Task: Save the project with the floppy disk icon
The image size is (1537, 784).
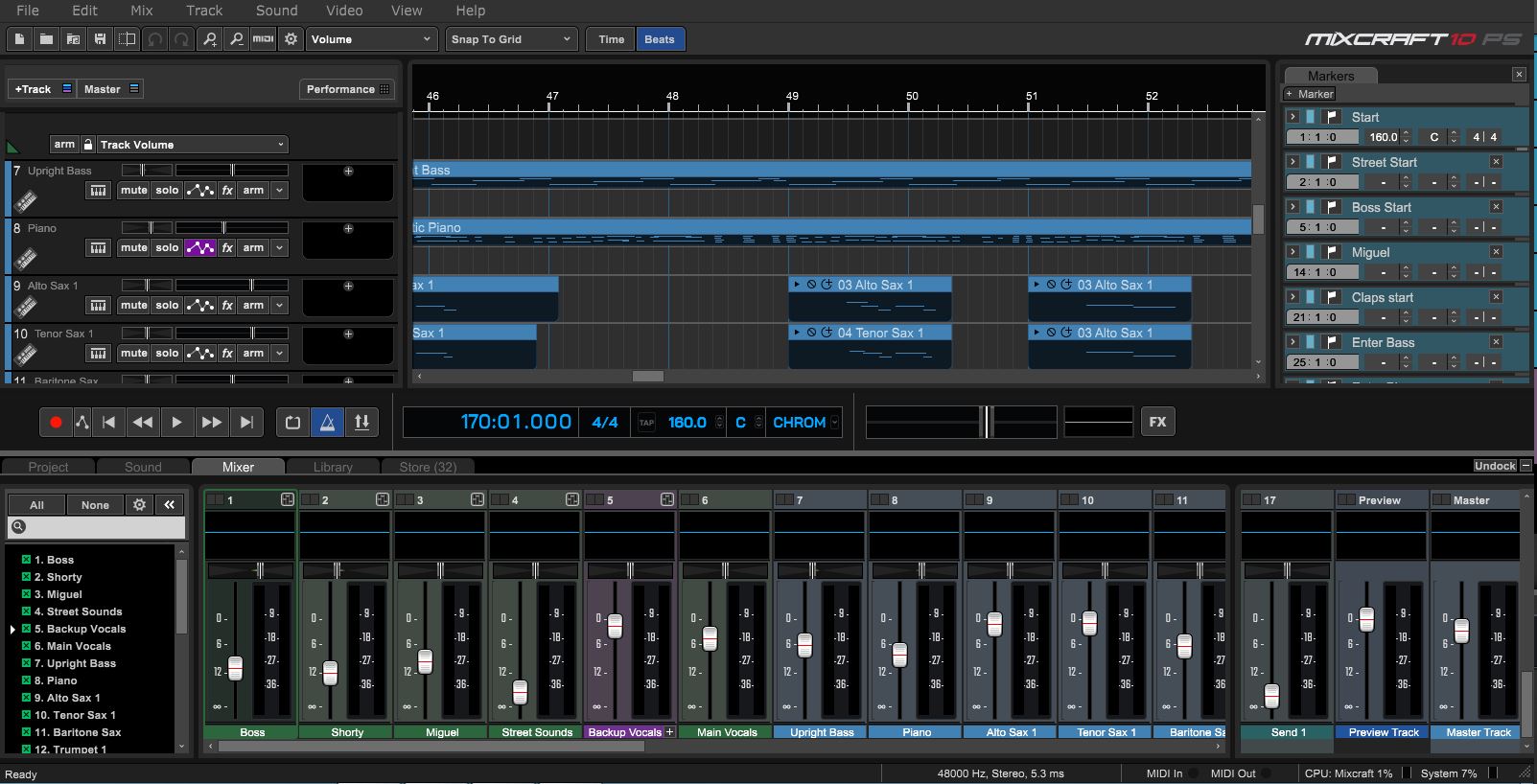Action: point(100,39)
